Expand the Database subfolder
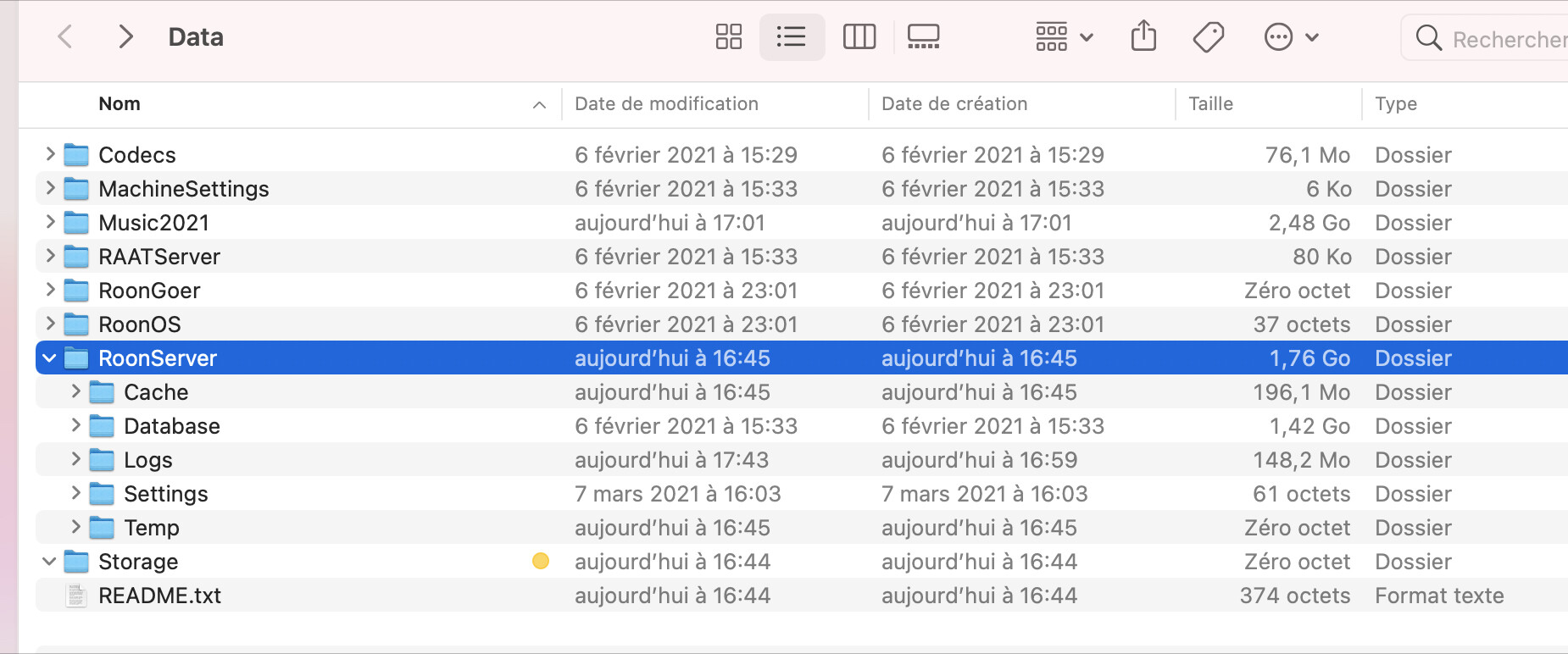Viewport: 1568px width, 654px height. (75, 424)
